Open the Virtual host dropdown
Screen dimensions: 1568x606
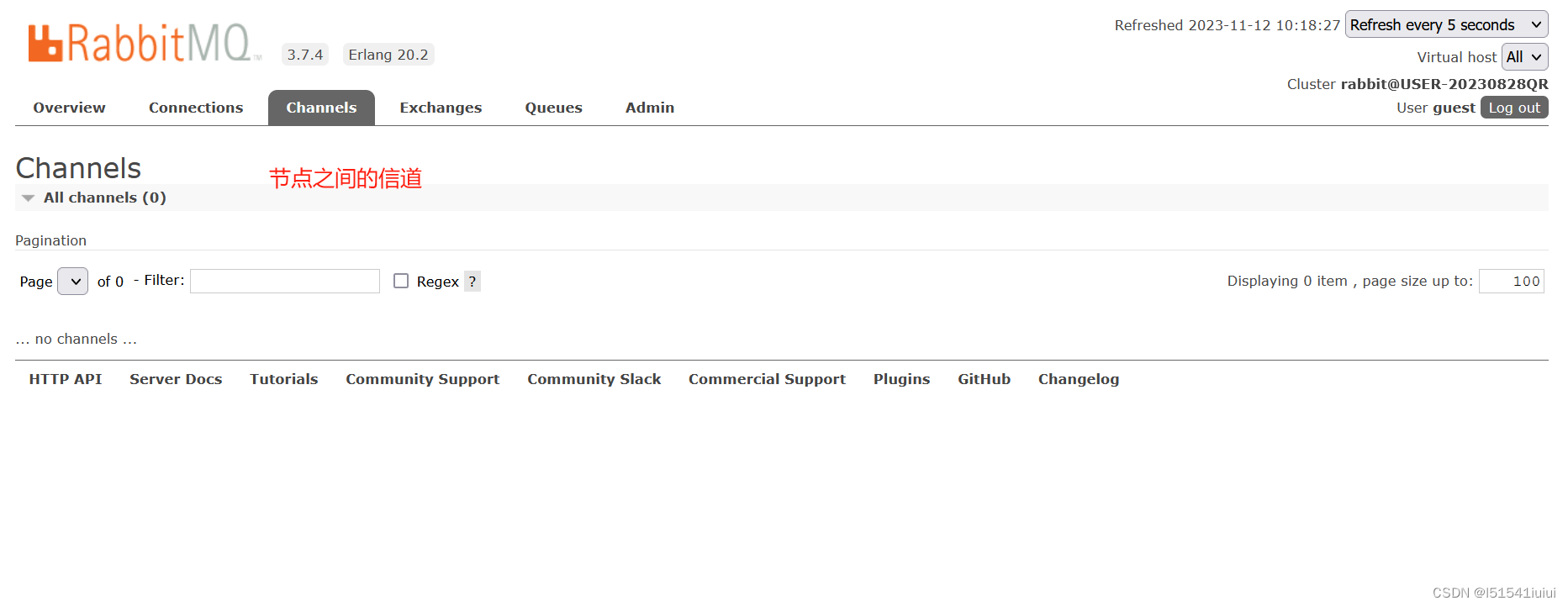[x=1524, y=57]
